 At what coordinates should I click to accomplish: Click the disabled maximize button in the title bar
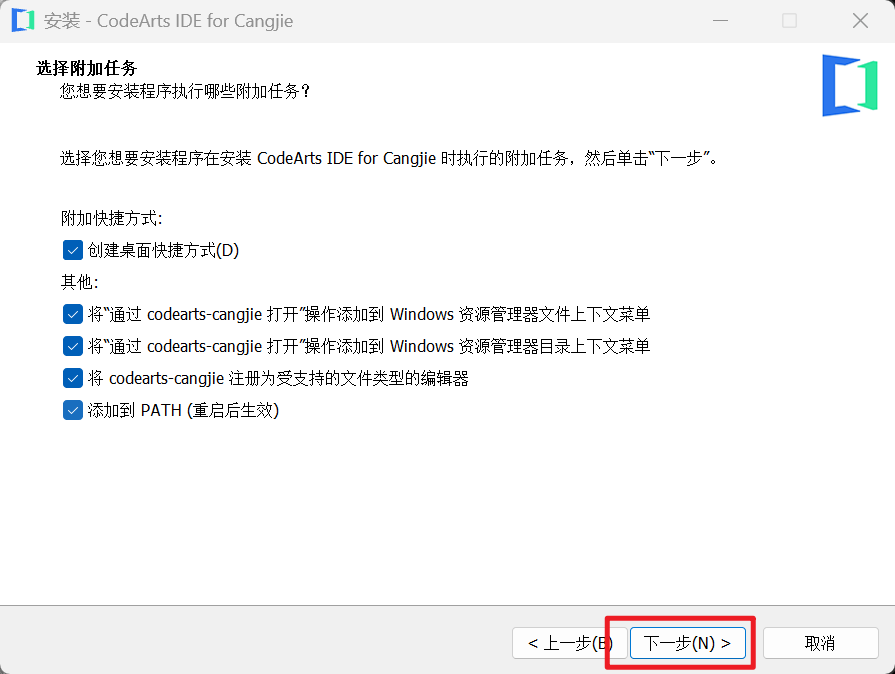pyautogui.click(x=789, y=21)
